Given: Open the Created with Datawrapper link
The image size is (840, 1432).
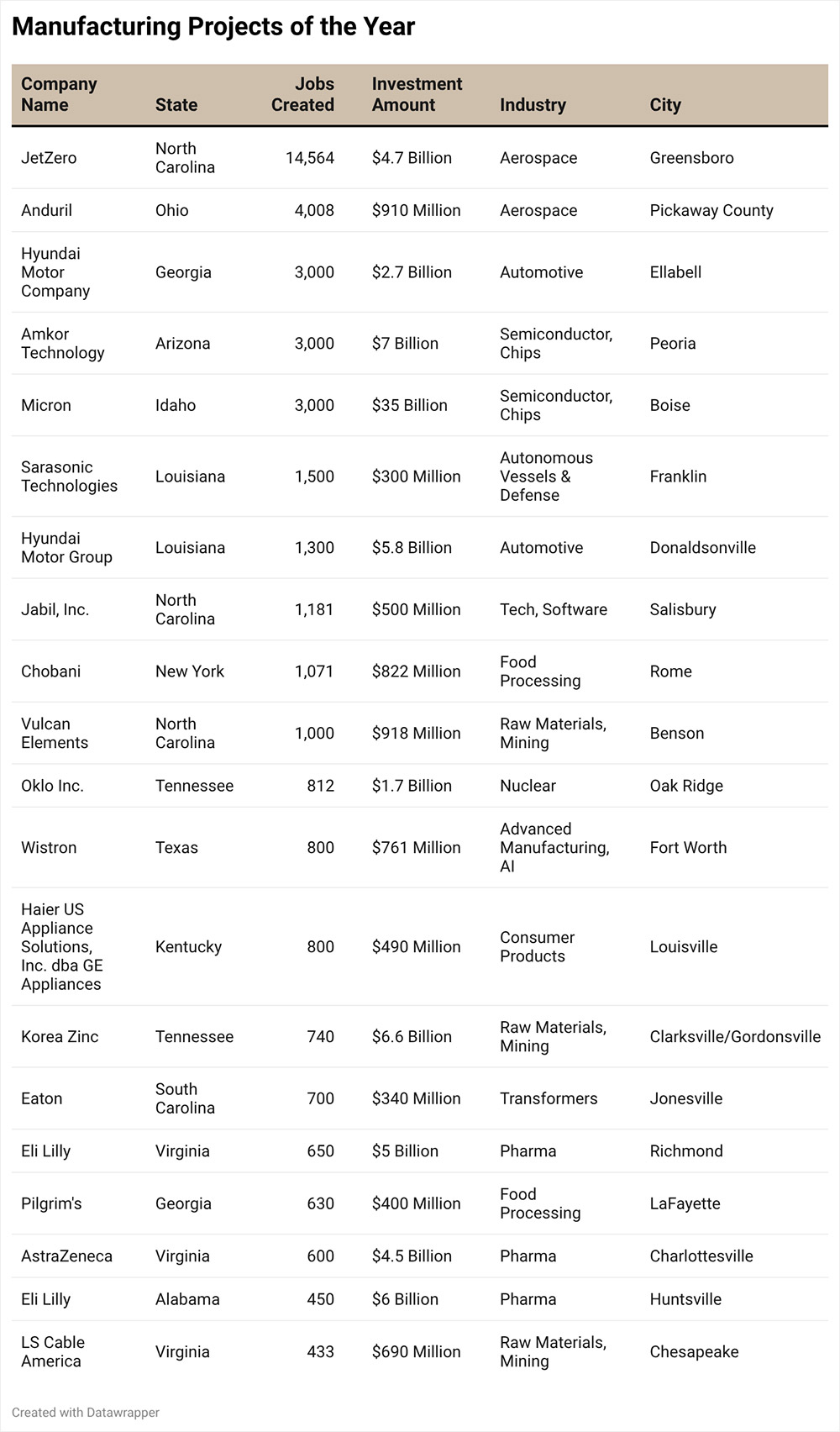Looking at the screenshot, I should pyautogui.click(x=86, y=1413).
